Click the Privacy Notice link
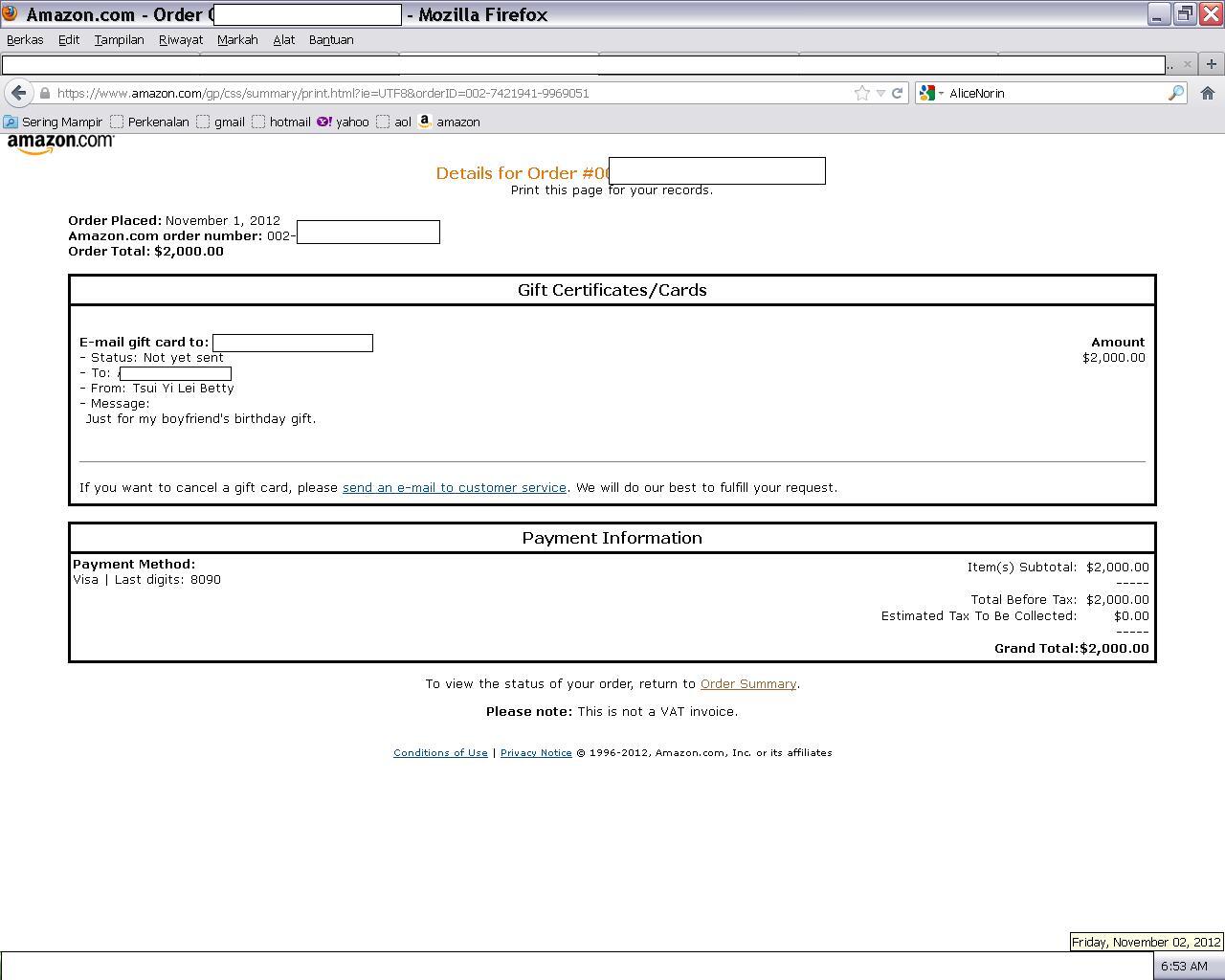This screenshot has width=1225, height=980. tap(536, 752)
